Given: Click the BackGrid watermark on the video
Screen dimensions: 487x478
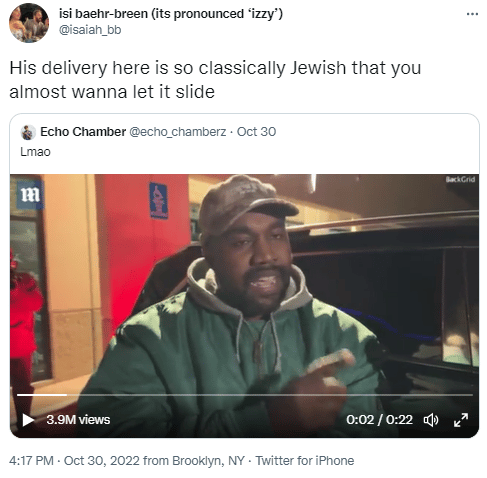Looking at the screenshot, I should coord(460,179).
